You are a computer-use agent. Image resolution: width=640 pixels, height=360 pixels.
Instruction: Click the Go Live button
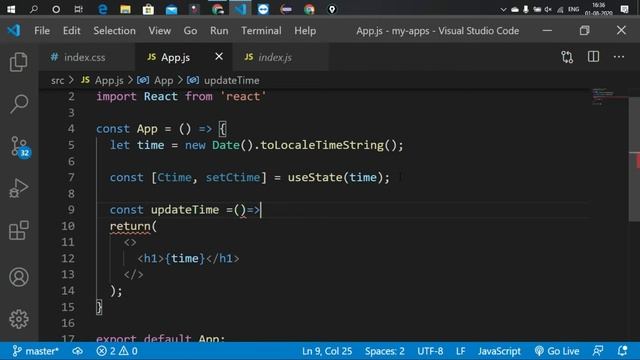click(x=557, y=351)
